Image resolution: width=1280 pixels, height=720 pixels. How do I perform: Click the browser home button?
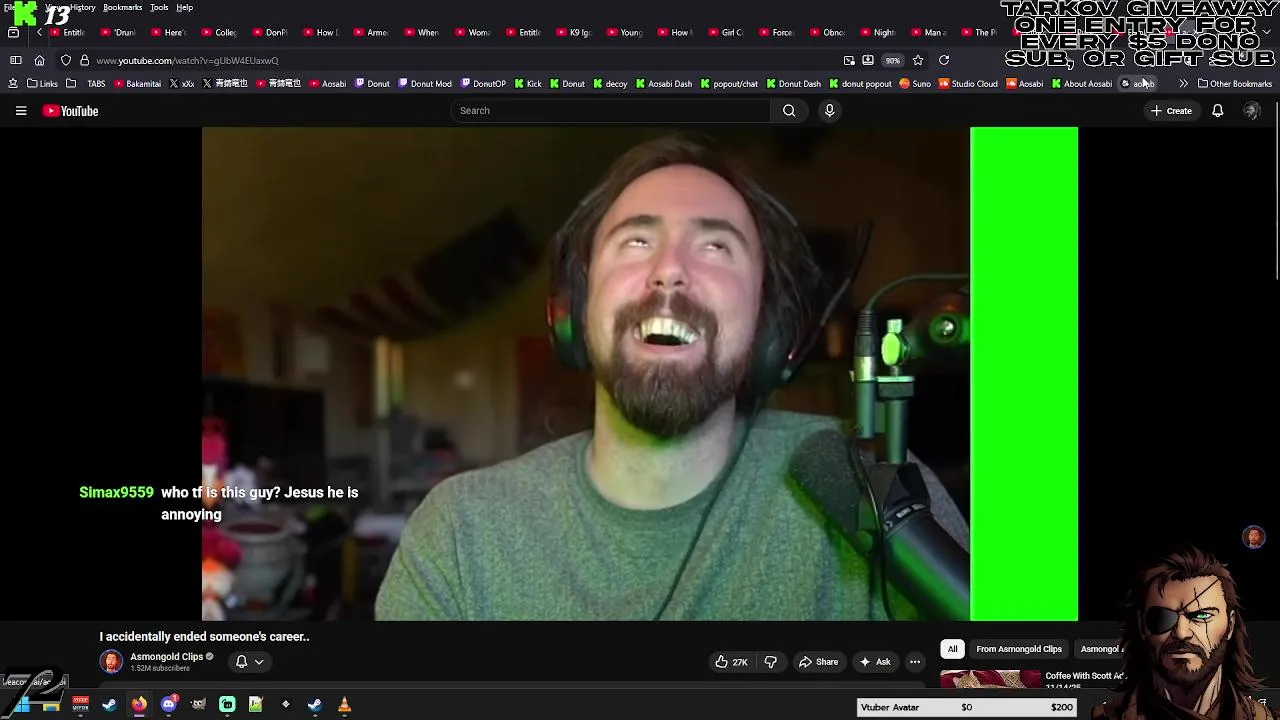[x=39, y=60]
